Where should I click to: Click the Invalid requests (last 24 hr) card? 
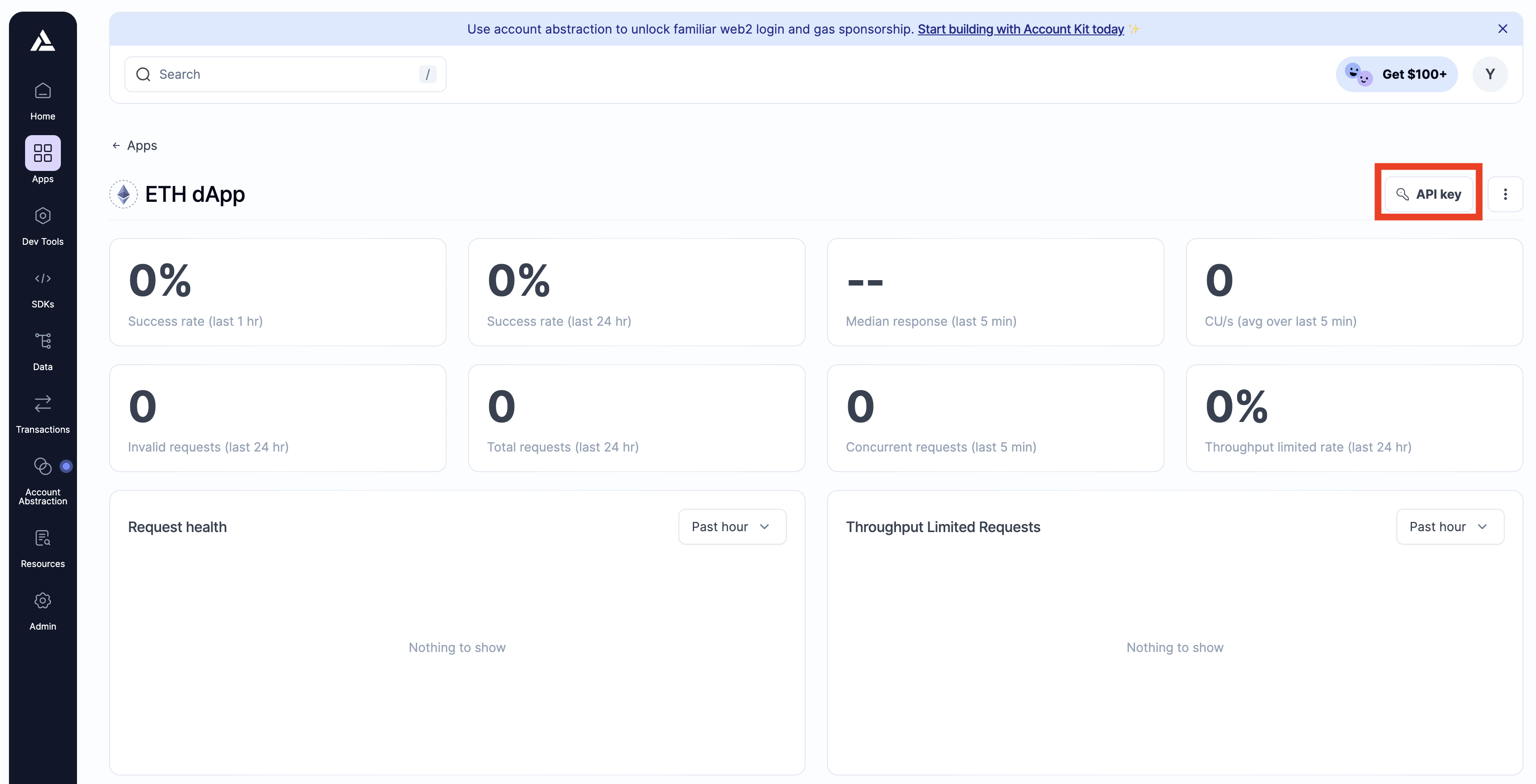278,418
